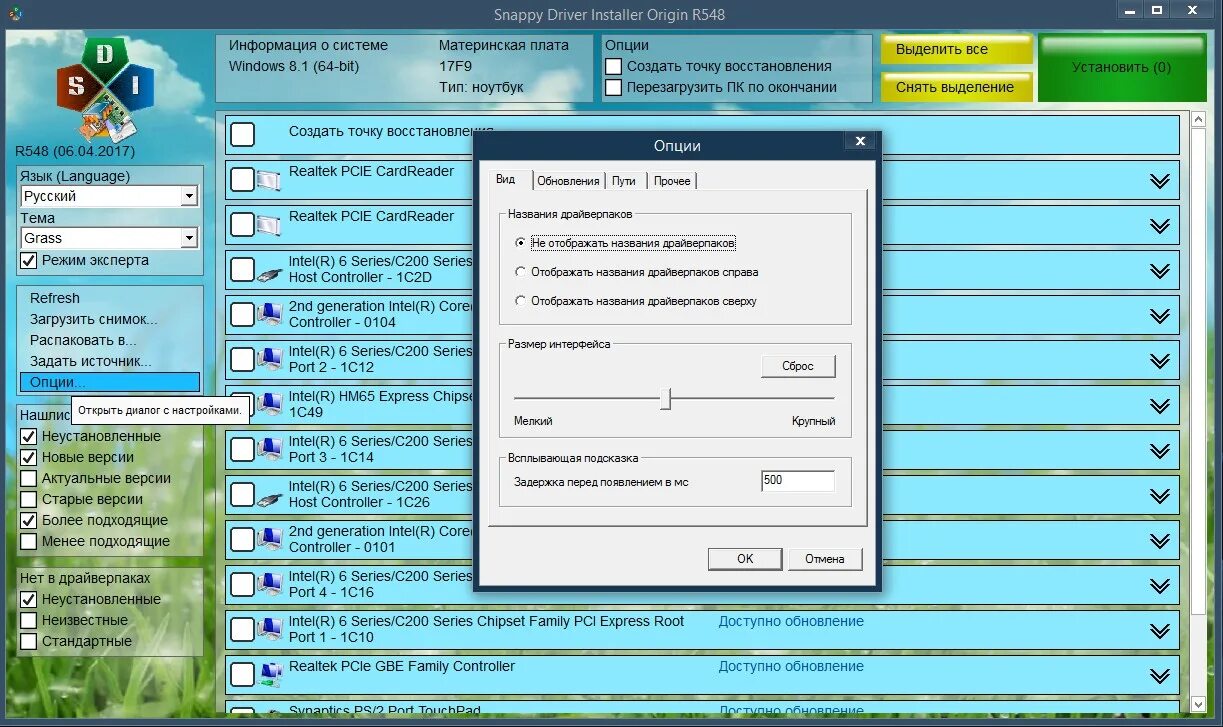The height and width of the screenshot is (727, 1223).
Task: Open 'Опции...' menu entry
Action: pyautogui.click(x=110, y=382)
